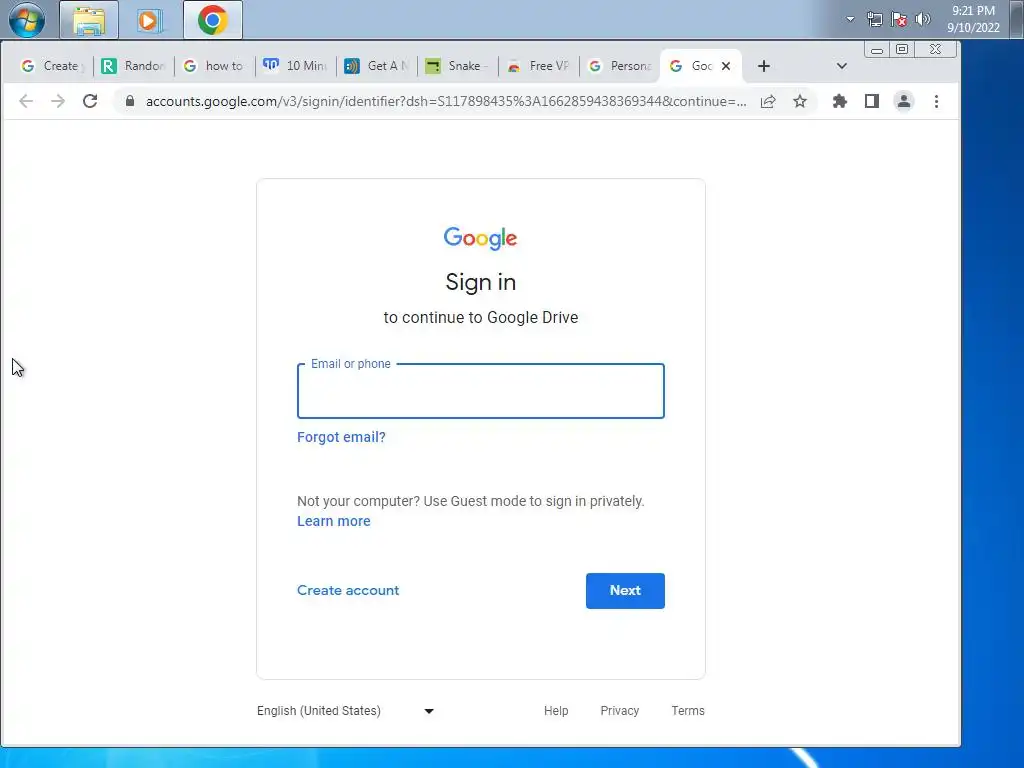Focus the Email or phone field
The image size is (1024, 768).
481,391
